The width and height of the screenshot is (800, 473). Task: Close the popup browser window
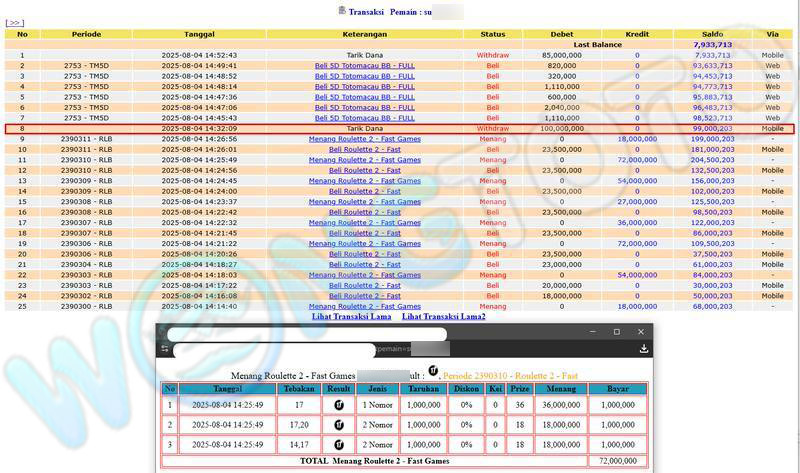coord(641,332)
